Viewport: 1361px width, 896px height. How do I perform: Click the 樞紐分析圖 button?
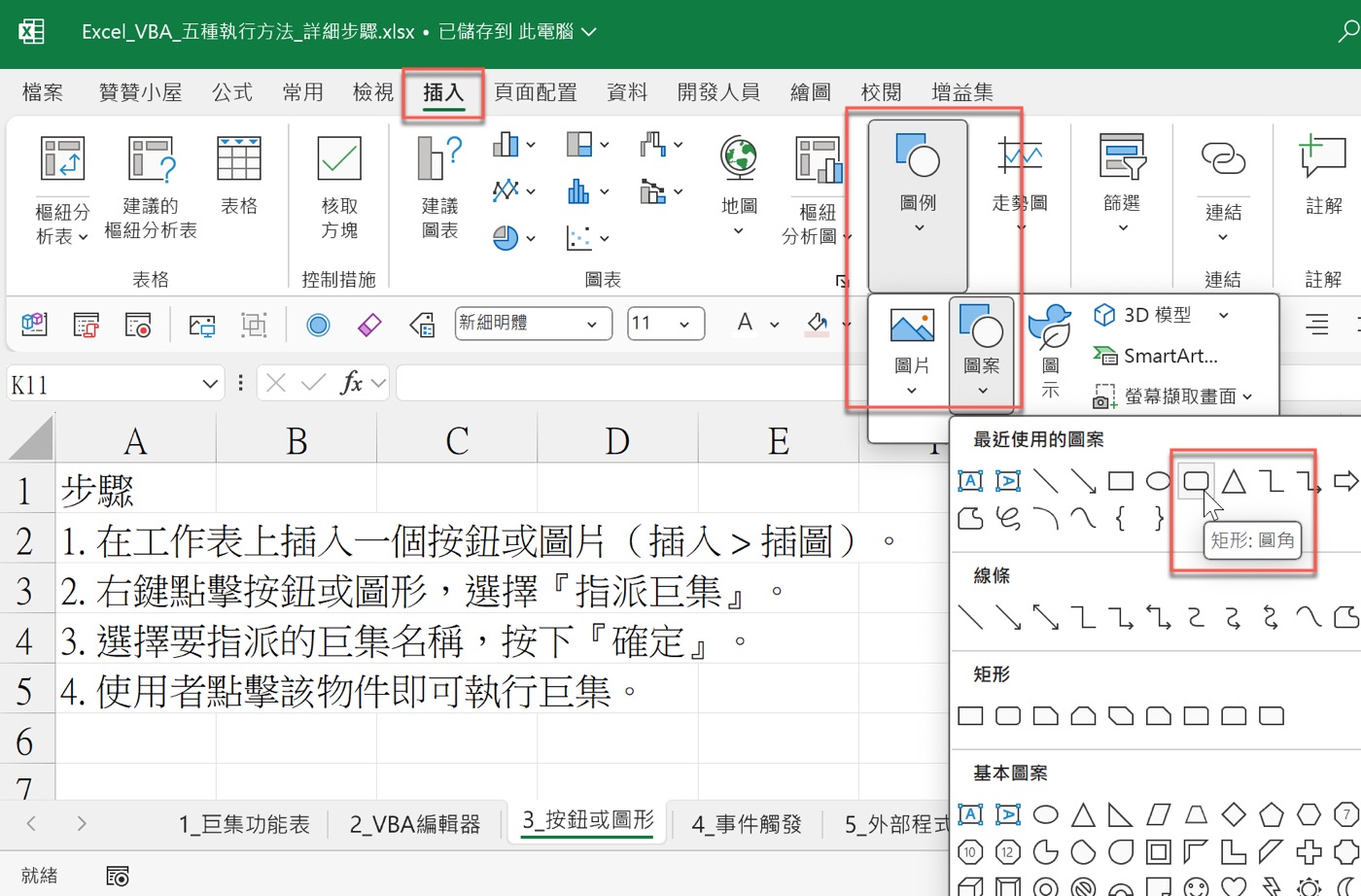(x=818, y=190)
